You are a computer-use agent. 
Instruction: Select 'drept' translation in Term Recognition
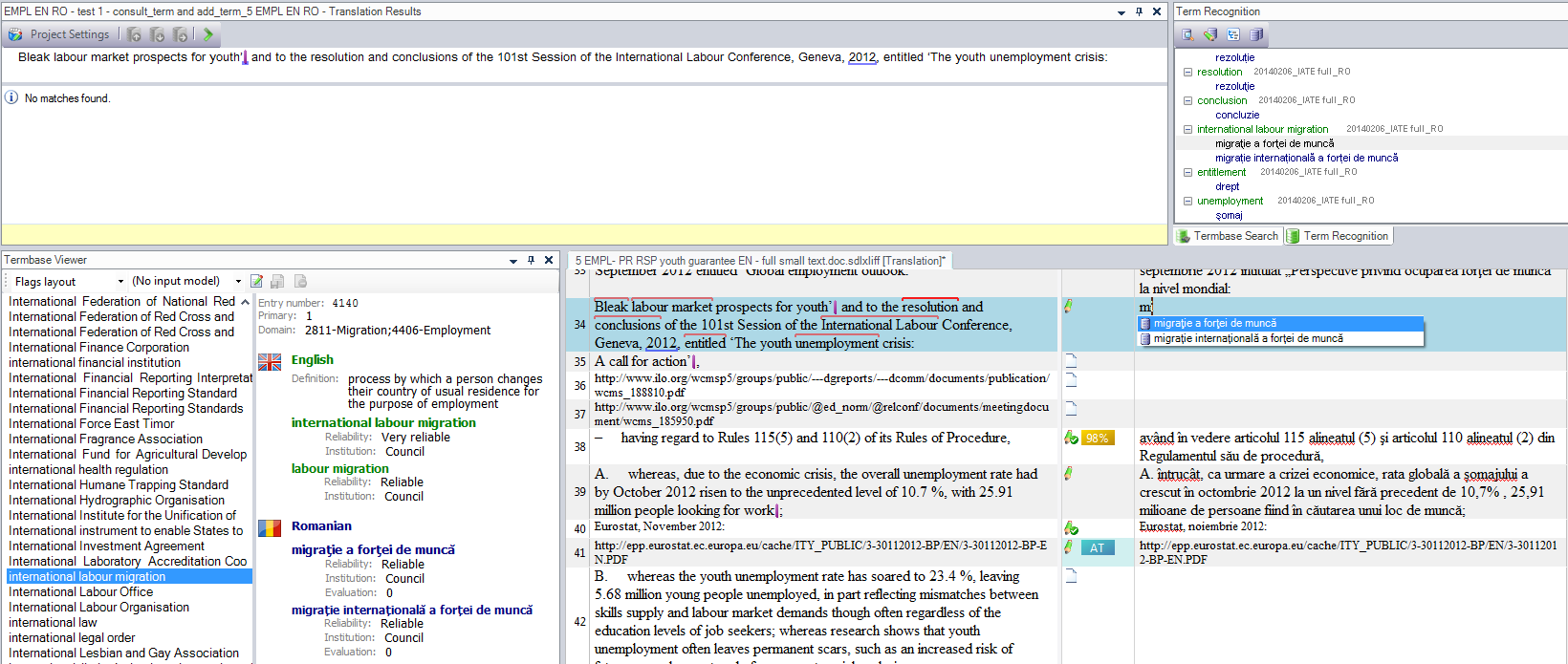(x=1228, y=186)
